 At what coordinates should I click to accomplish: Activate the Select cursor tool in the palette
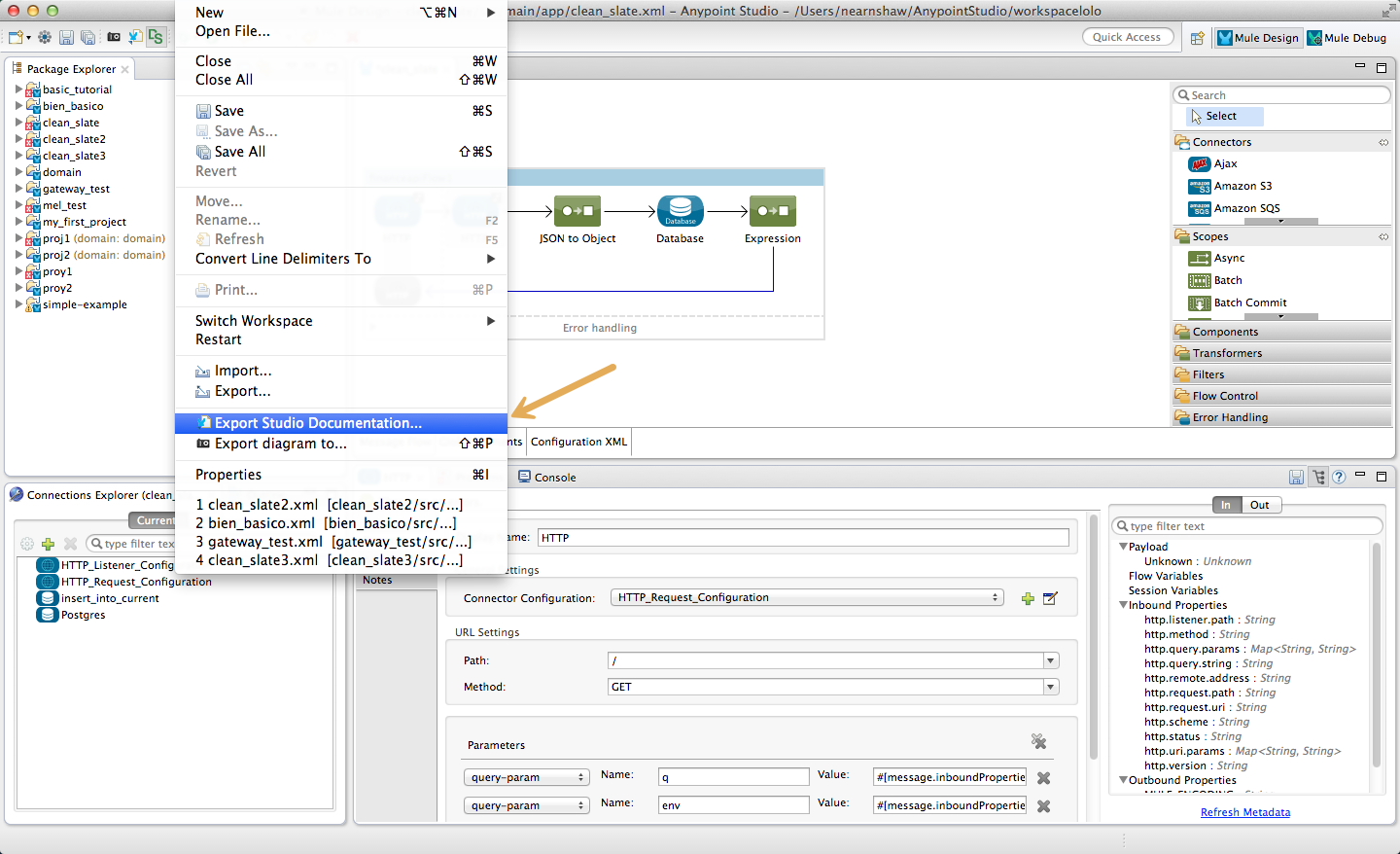[1221, 116]
